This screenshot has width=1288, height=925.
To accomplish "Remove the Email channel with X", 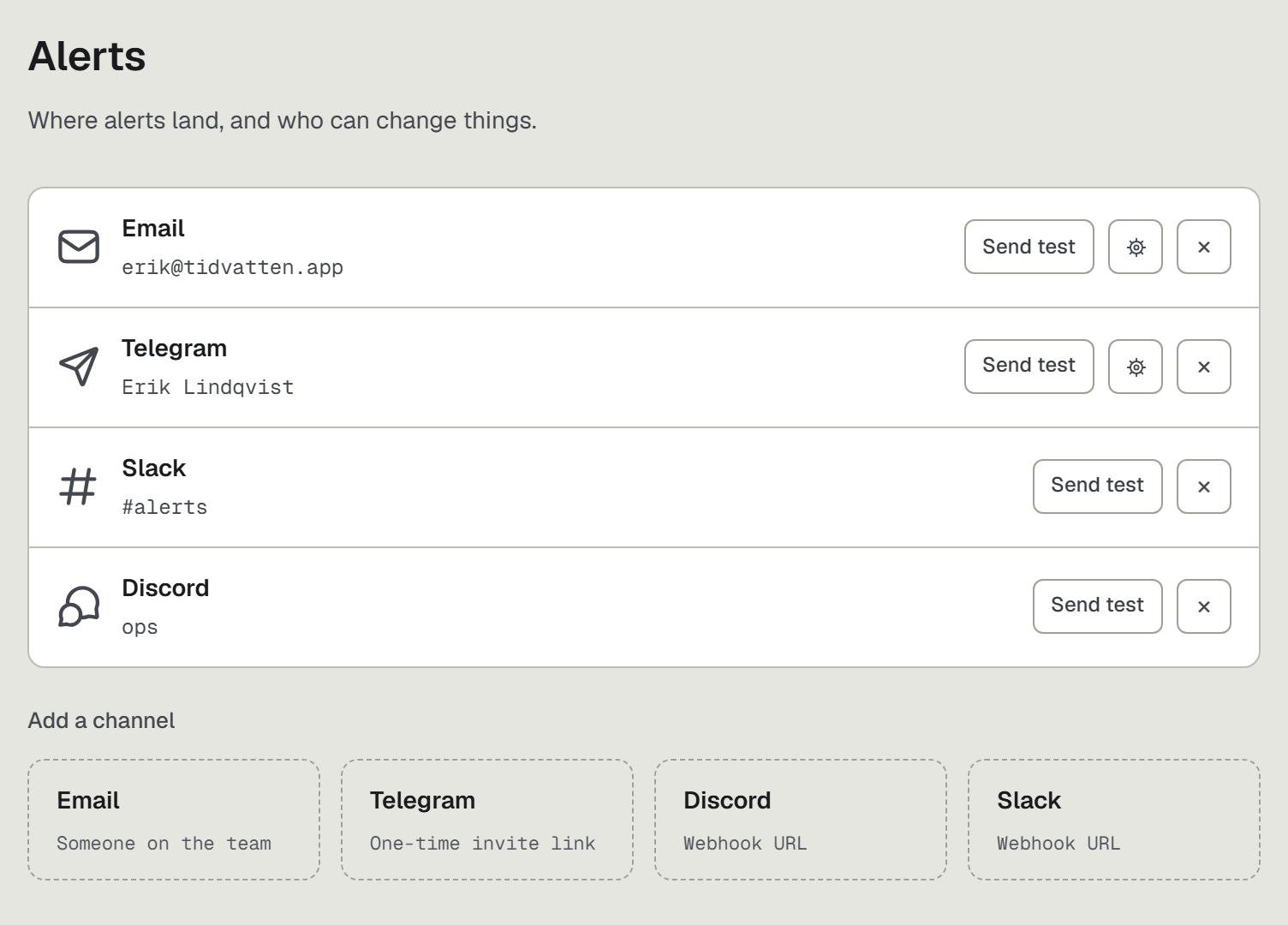I will [1203, 247].
